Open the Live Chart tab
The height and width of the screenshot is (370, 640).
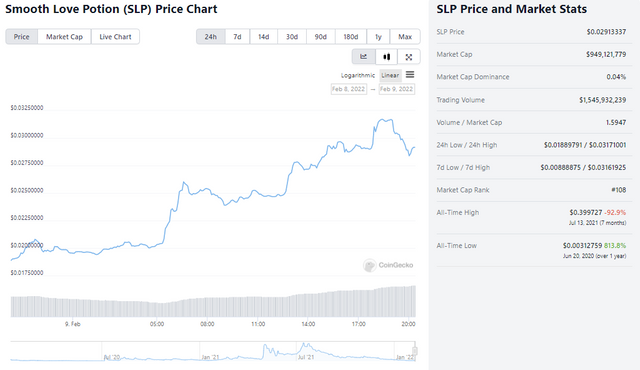(x=116, y=37)
